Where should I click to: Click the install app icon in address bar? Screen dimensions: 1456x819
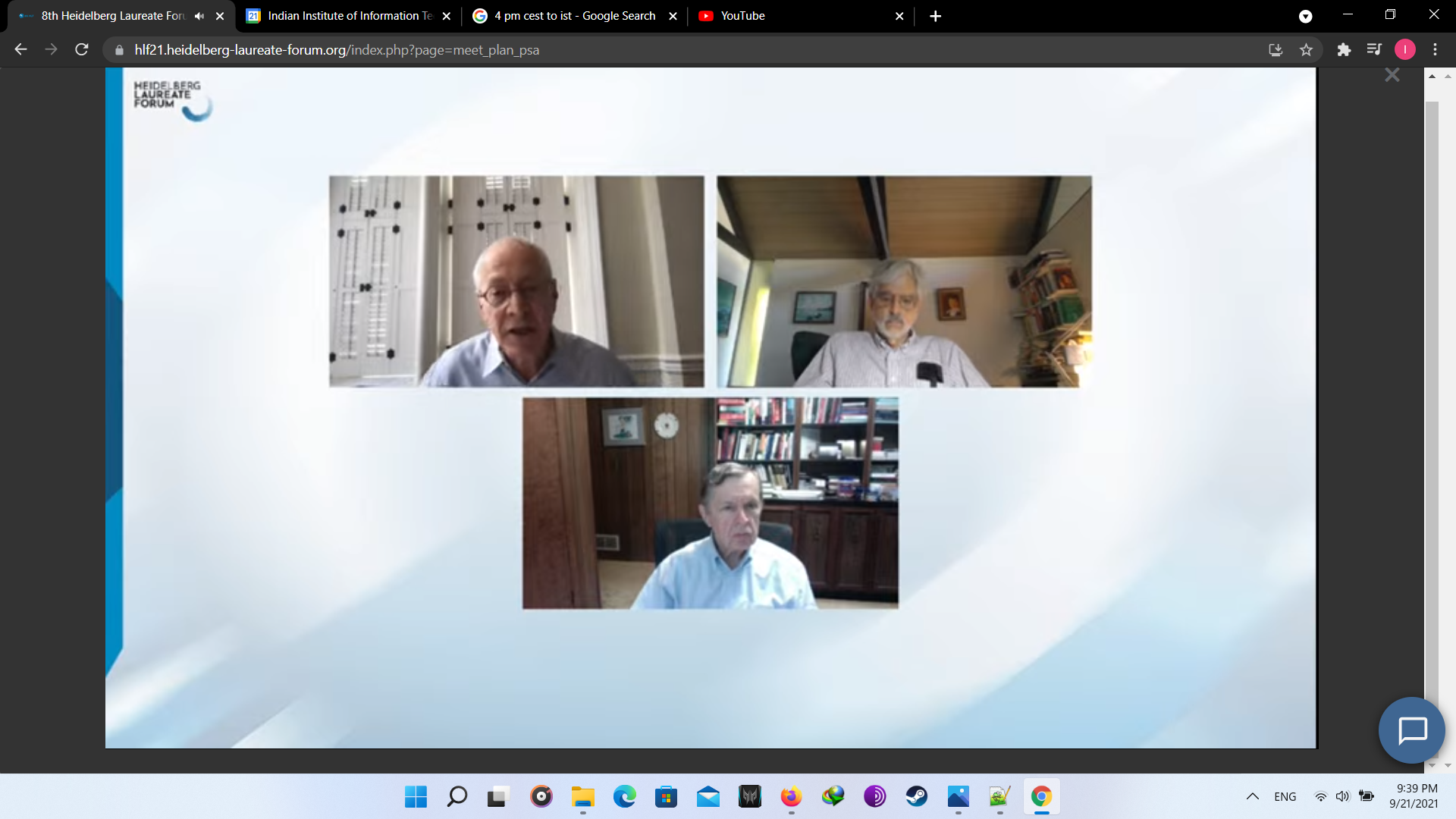click(x=1276, y=50)
